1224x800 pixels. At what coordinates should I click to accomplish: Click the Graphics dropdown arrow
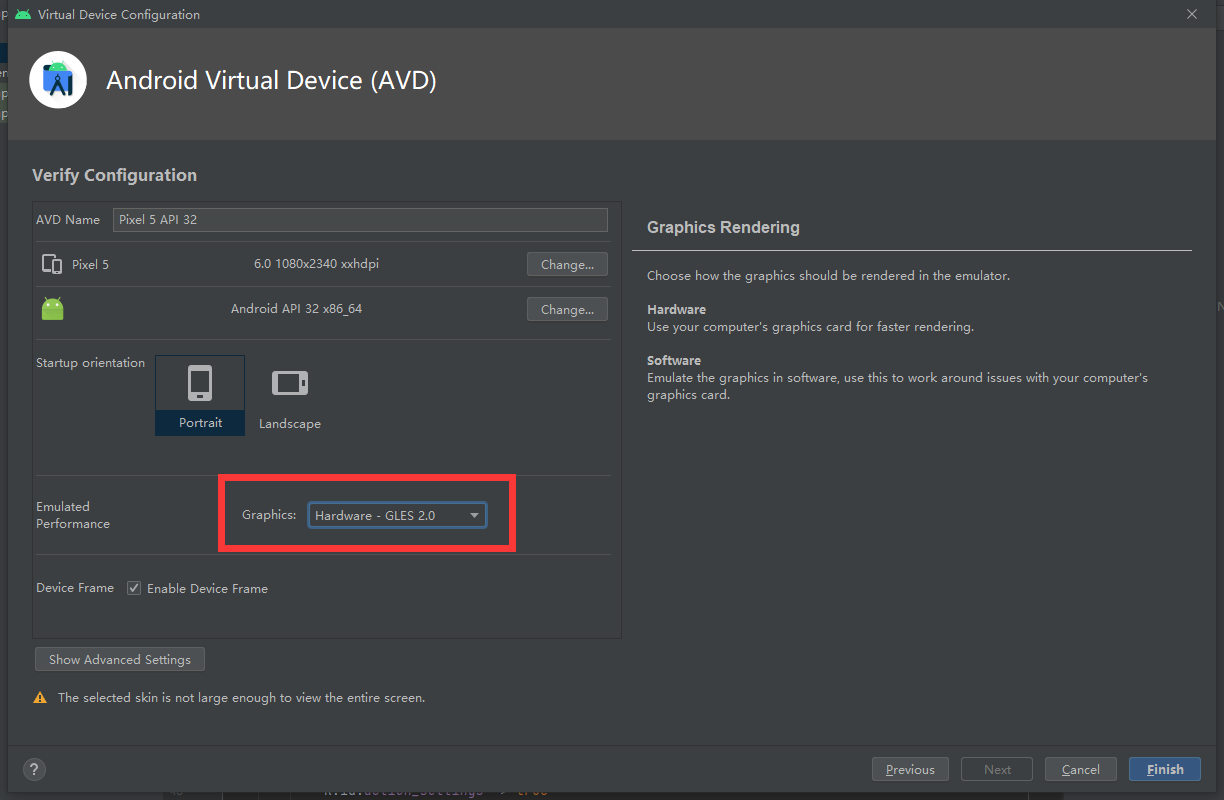(x=474, y=516)
